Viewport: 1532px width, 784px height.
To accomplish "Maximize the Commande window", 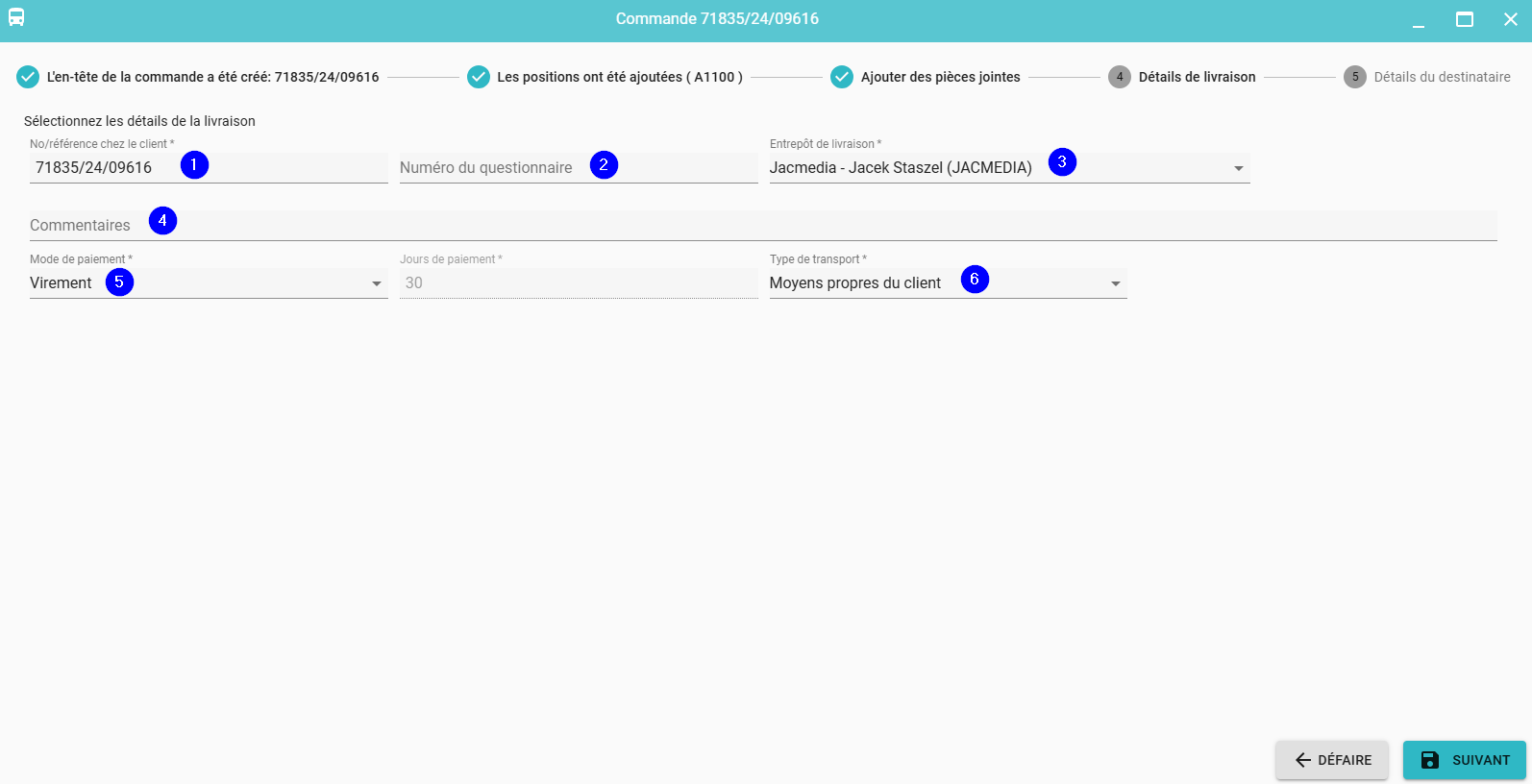I will 1464,19.
